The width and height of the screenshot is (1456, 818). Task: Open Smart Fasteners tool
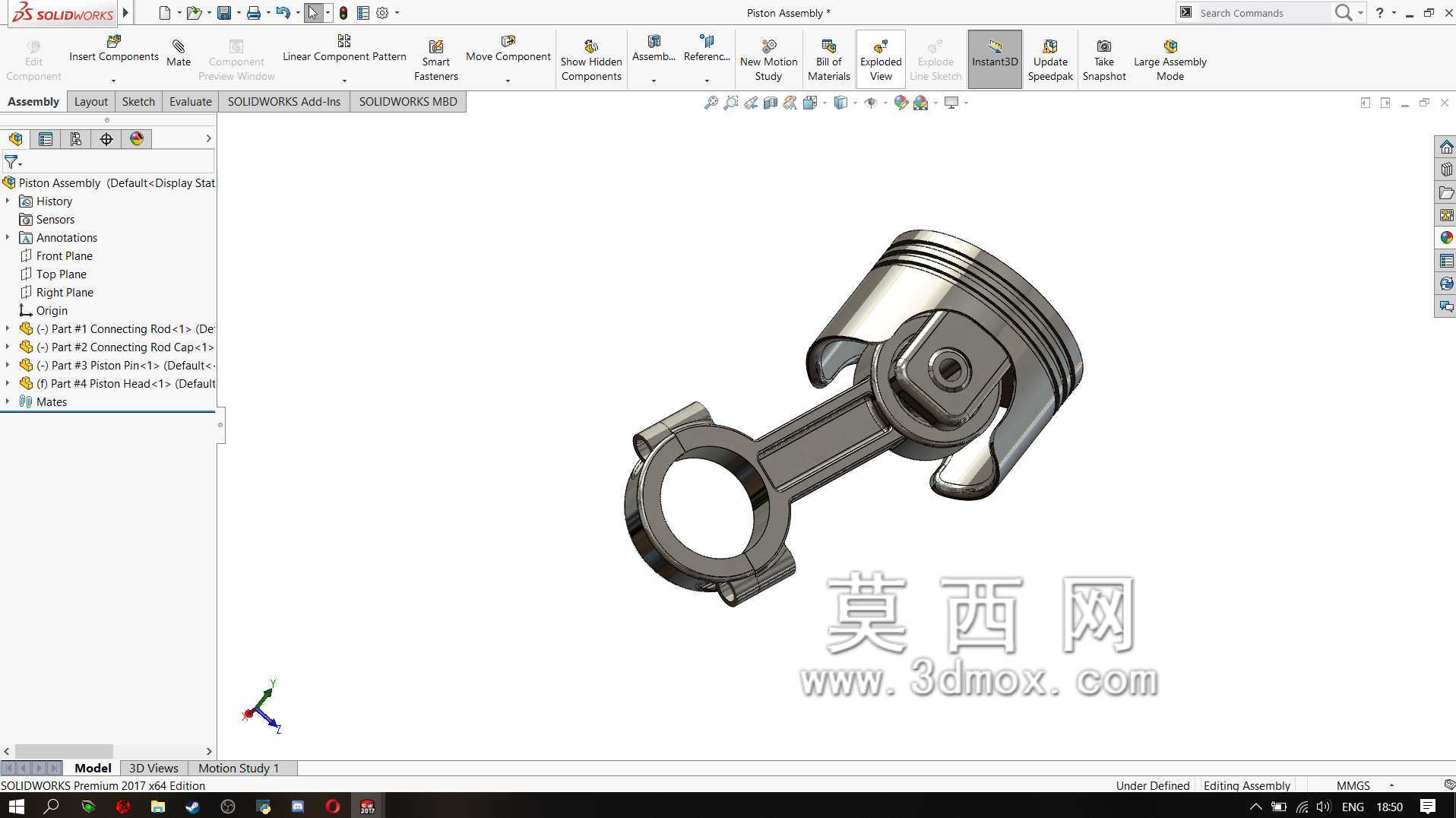tap(436, 60)
